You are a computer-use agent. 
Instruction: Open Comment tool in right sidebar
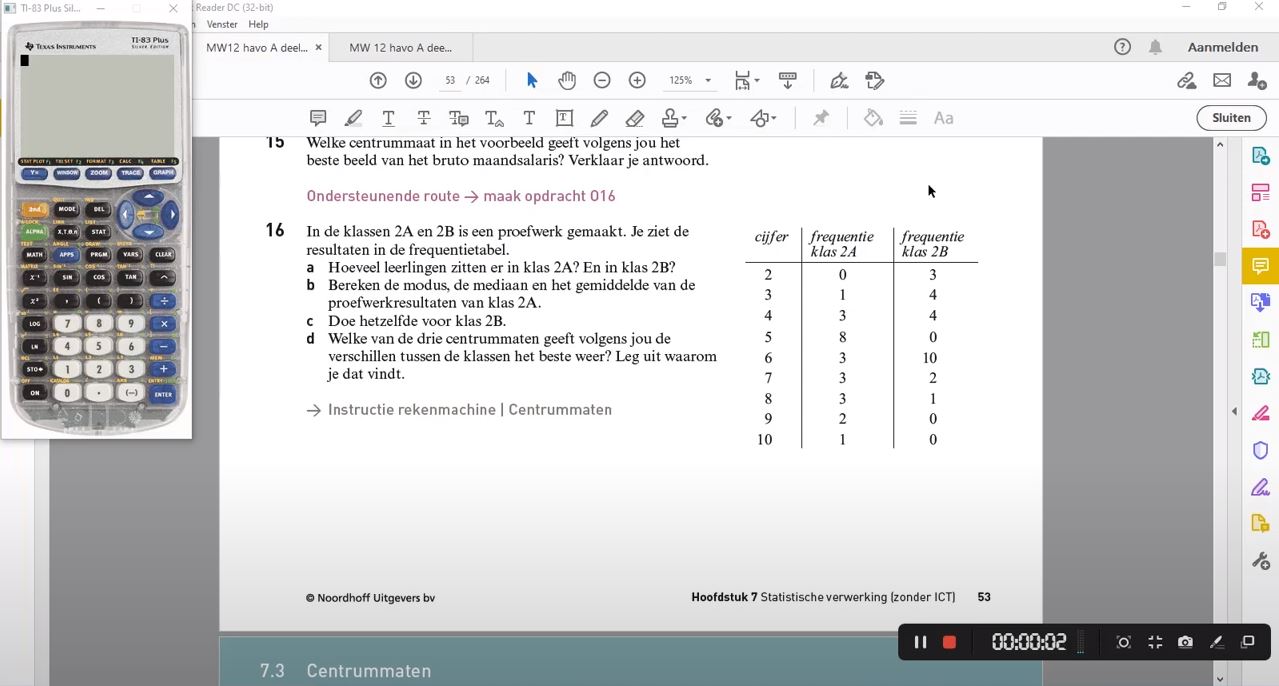coord(1260,266)
